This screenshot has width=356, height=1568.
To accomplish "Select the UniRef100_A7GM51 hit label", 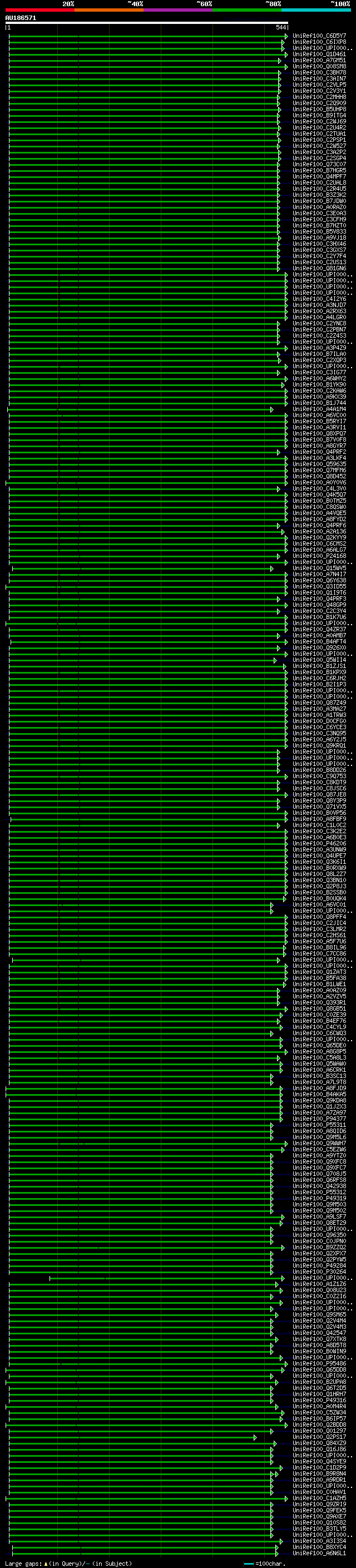I will (319, 61).
